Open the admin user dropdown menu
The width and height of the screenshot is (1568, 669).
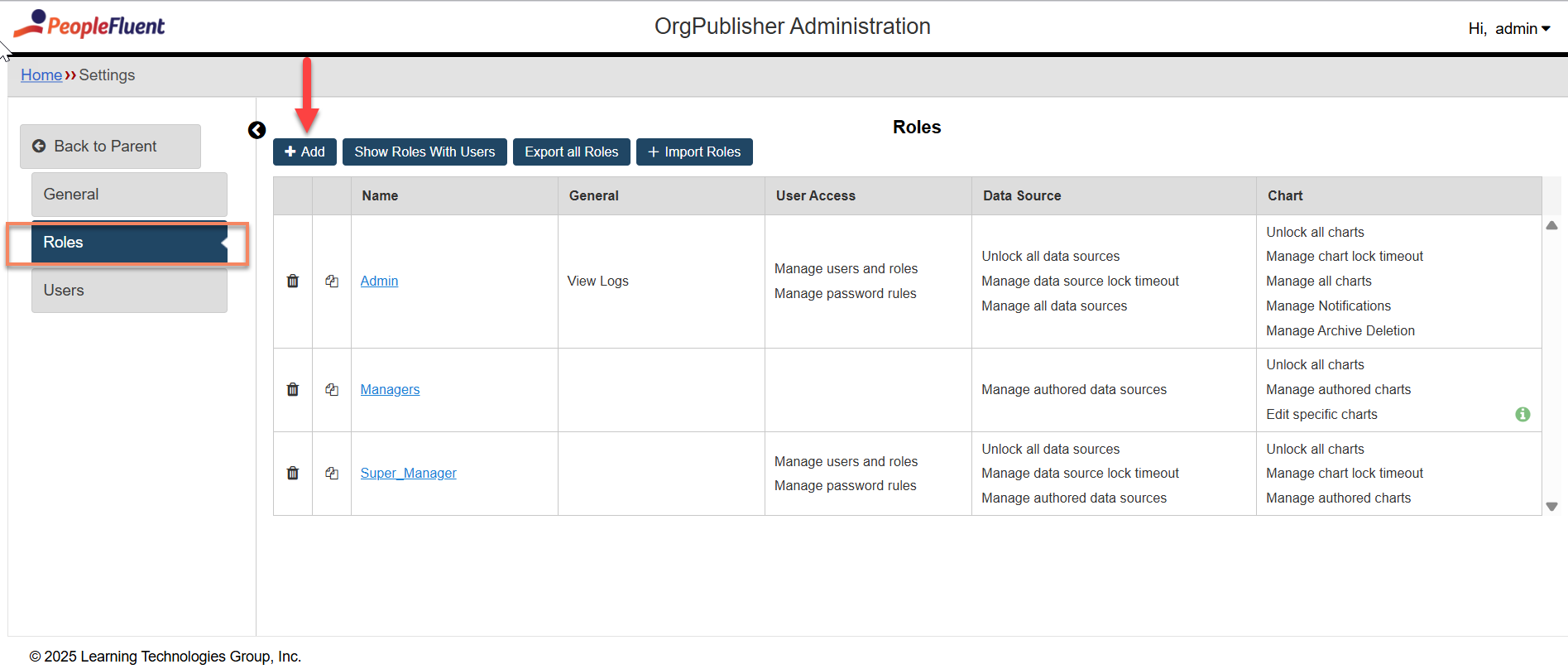pos(1509,28)
